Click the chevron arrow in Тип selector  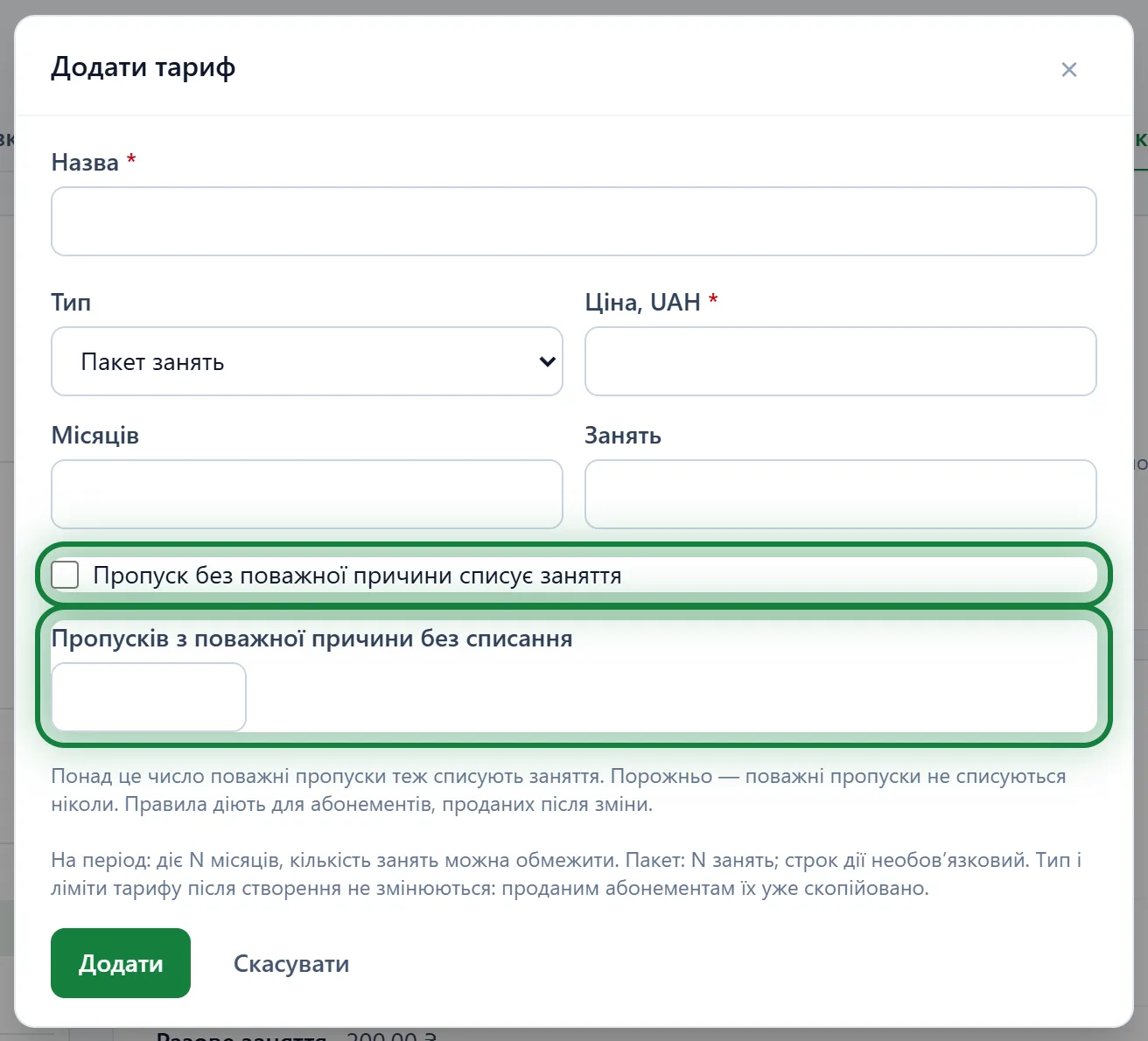click(x=548, y=361)
